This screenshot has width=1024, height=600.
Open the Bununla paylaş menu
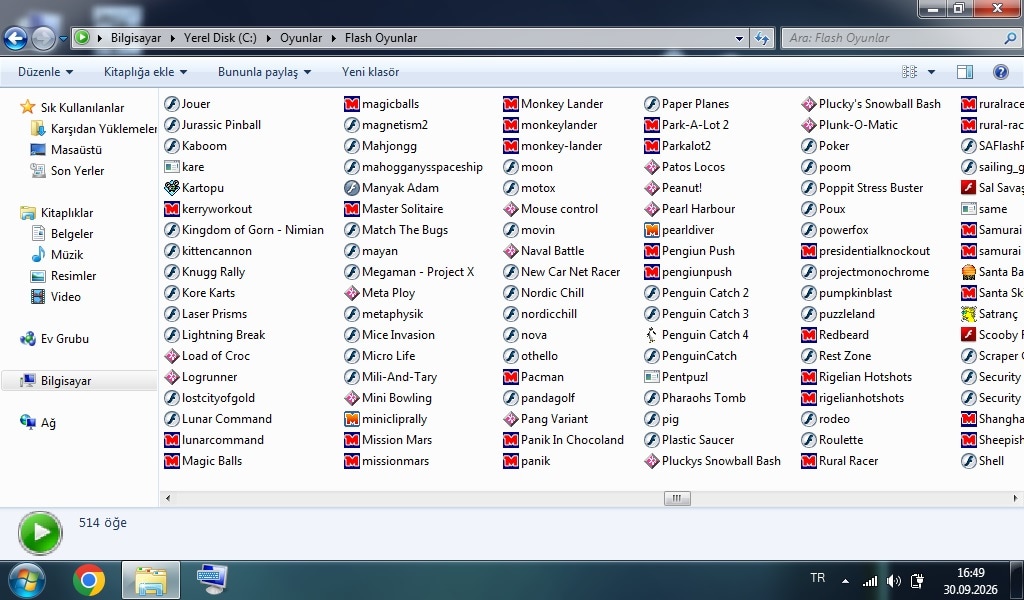[x=264, y=72]
